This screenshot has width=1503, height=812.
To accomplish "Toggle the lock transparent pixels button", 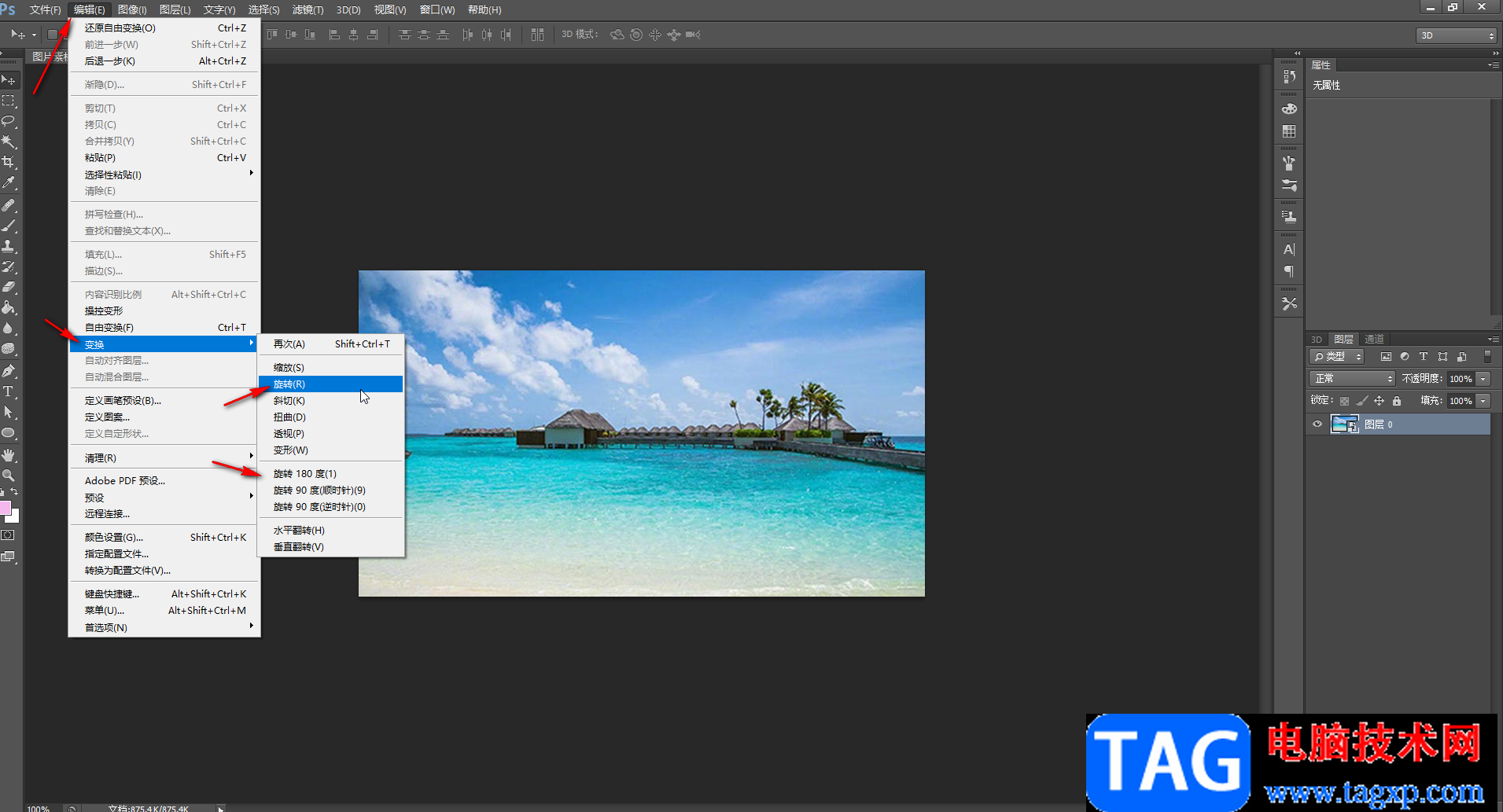I will [1345, 401].
